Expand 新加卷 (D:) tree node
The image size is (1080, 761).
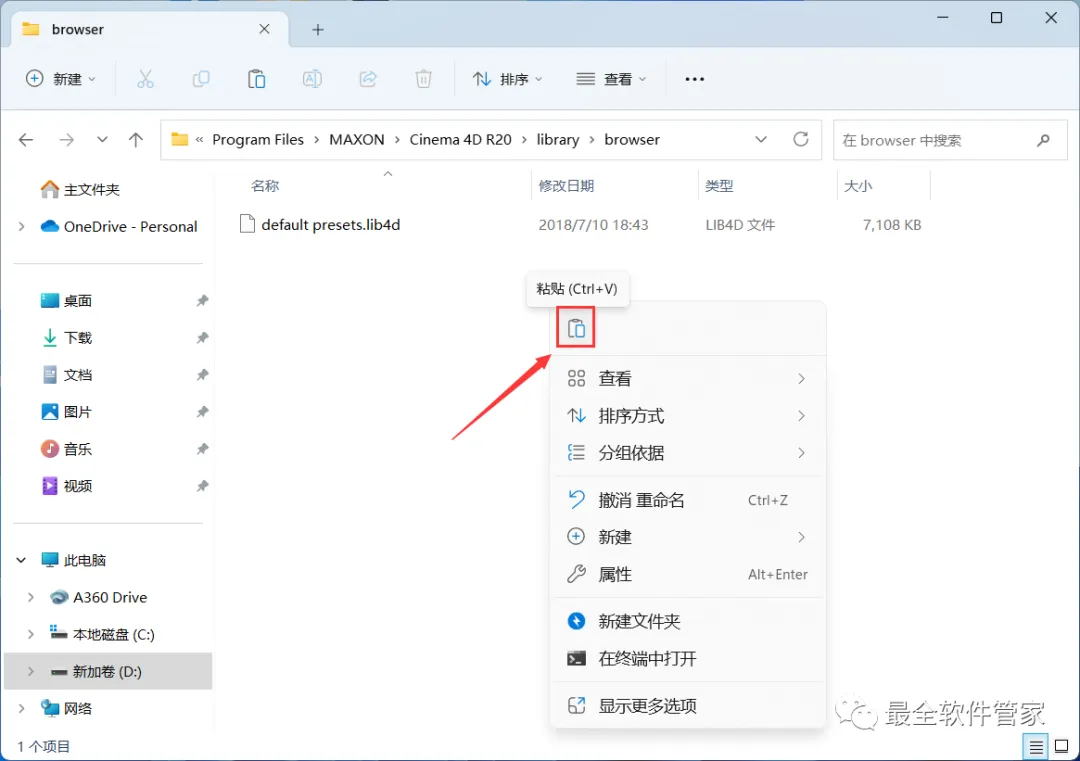30,671
